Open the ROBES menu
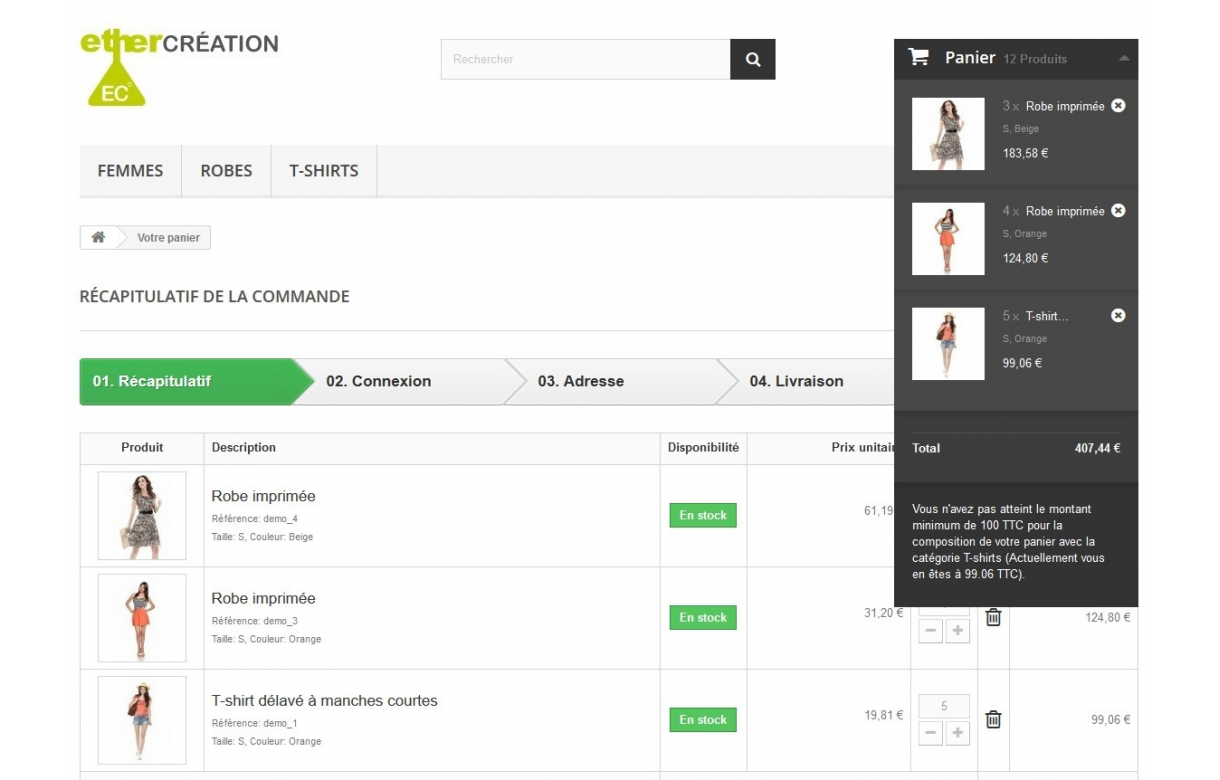This screenshot has width=1220, height=780. point(226,171)
